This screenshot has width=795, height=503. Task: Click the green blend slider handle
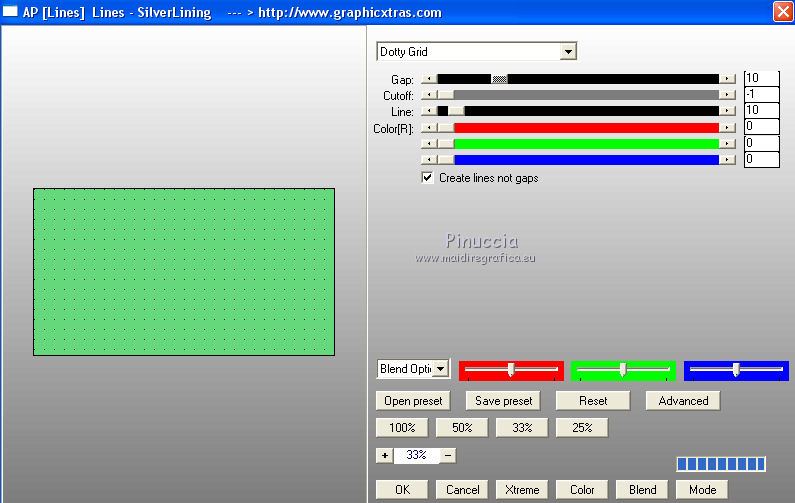(x=623, y=370)
